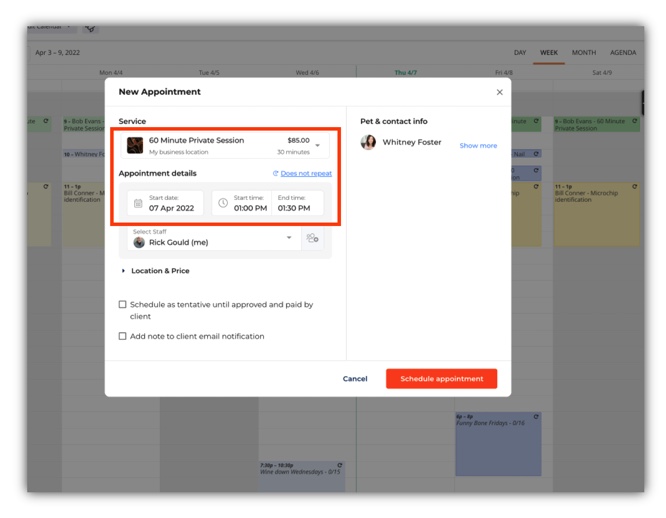Click the Sat 4/9 column header
Screen dimensions: 666x518
click(602, 73)
